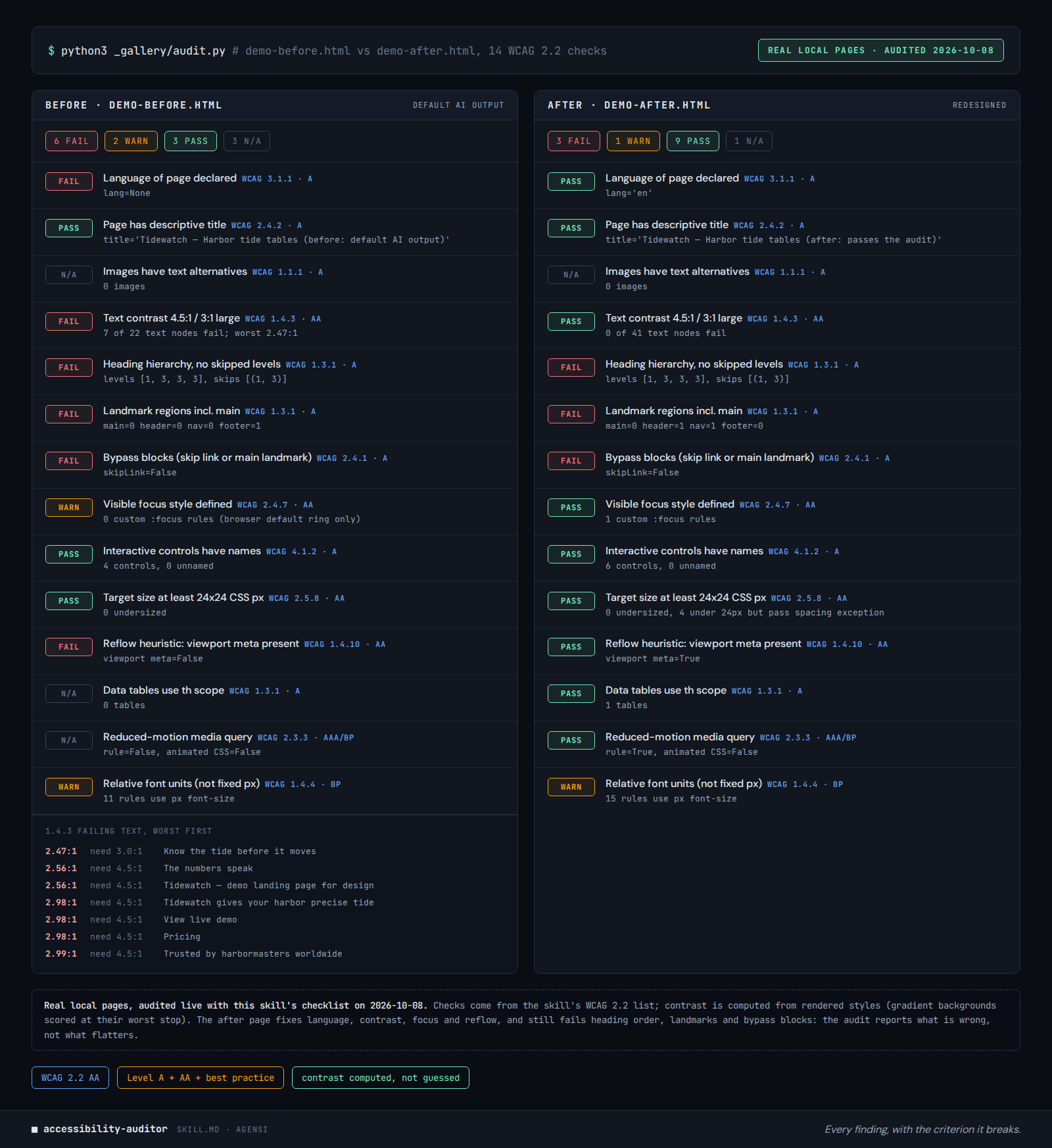
Task: Click the 6 FAIL summary chip
Action: (72, 141)
